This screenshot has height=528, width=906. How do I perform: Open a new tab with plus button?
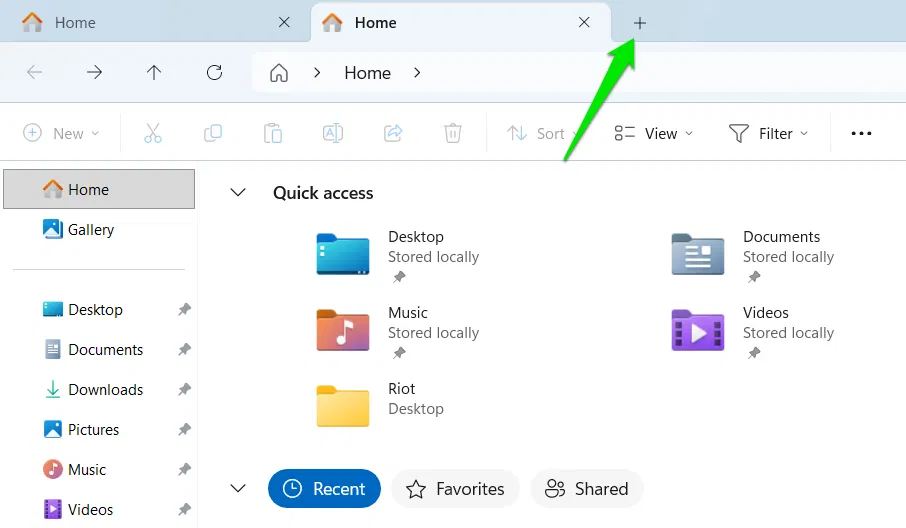point(640,22)
